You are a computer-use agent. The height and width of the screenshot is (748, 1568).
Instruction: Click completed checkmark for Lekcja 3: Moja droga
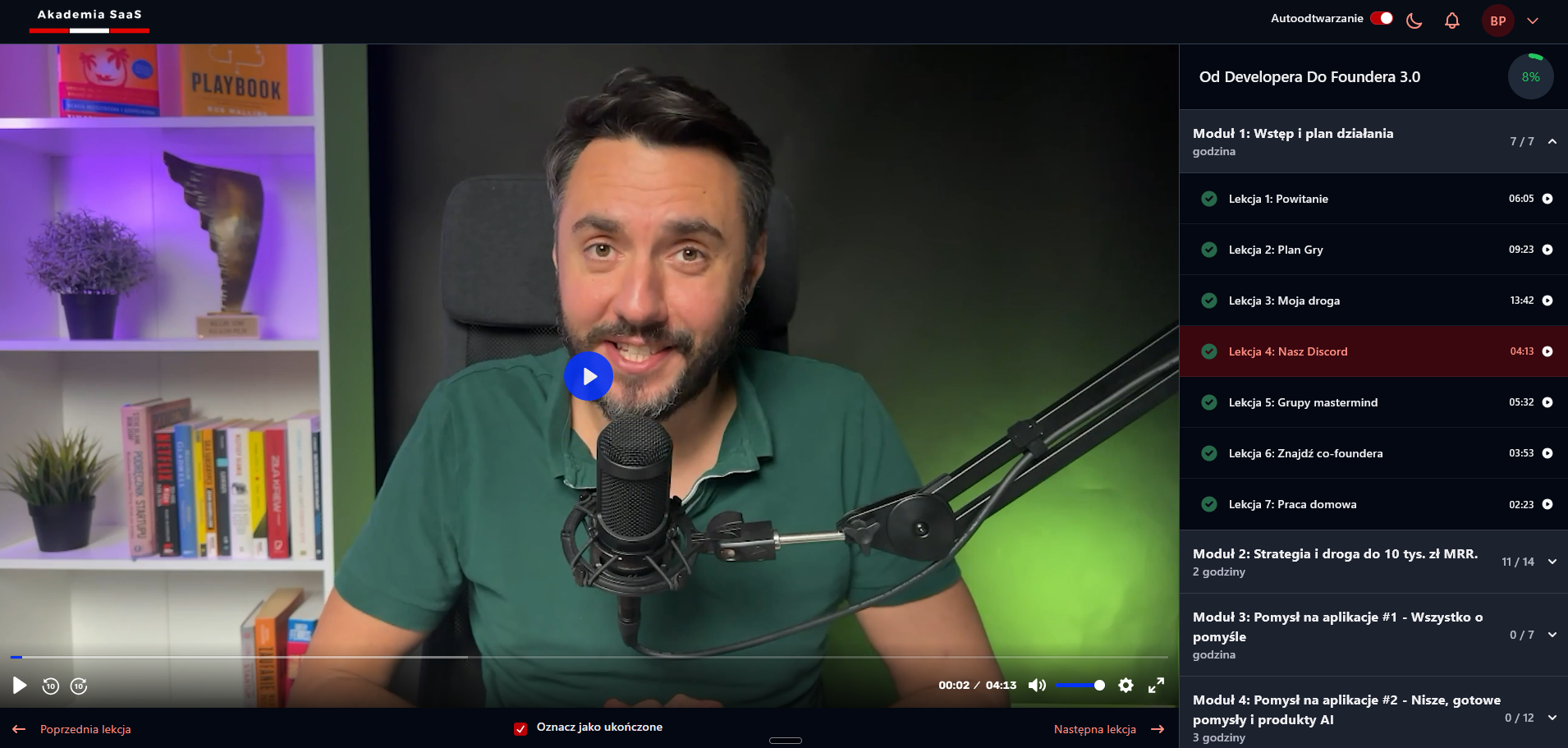[1209, 301]
